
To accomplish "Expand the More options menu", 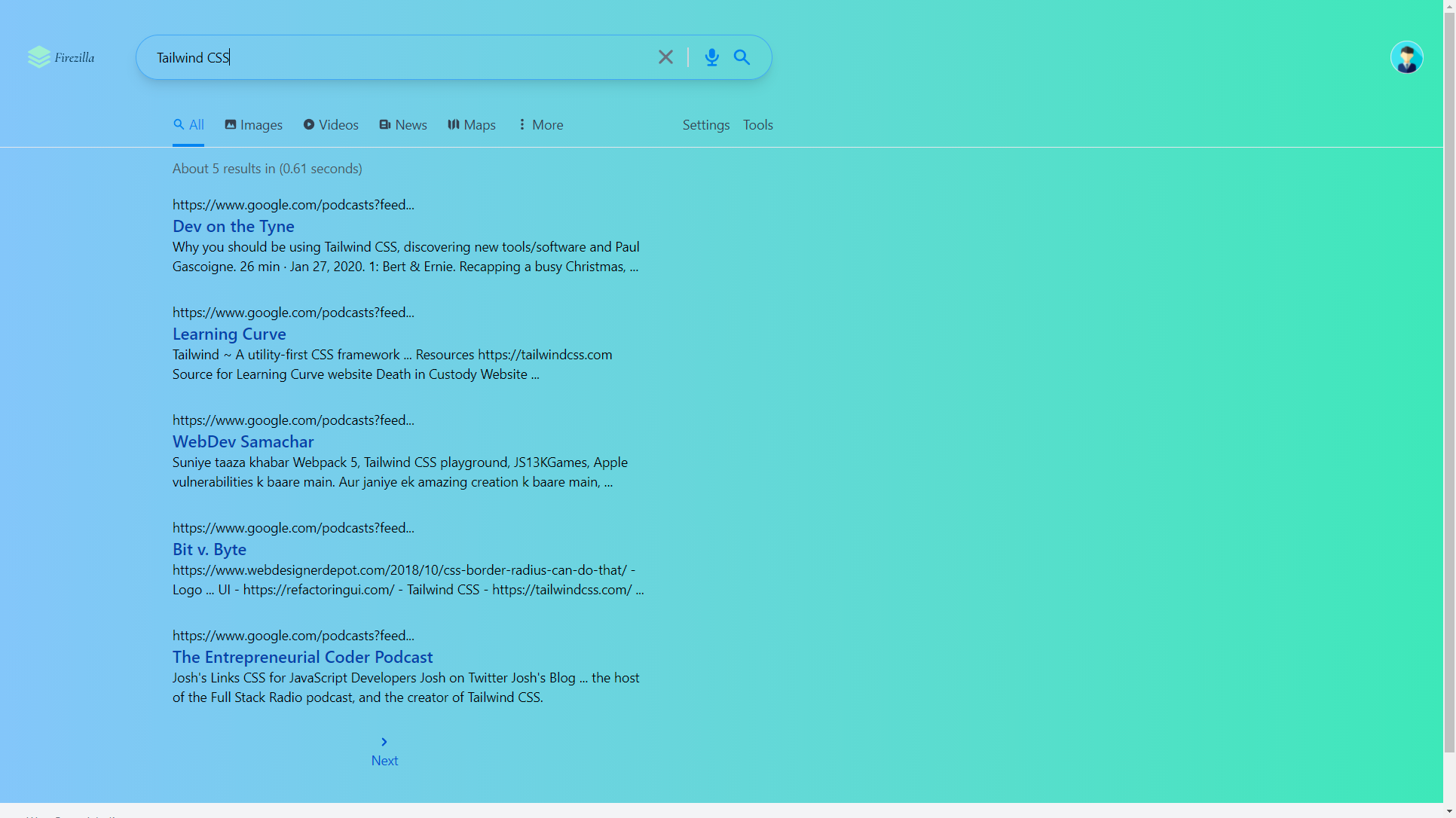I will [x=540, y=125].
